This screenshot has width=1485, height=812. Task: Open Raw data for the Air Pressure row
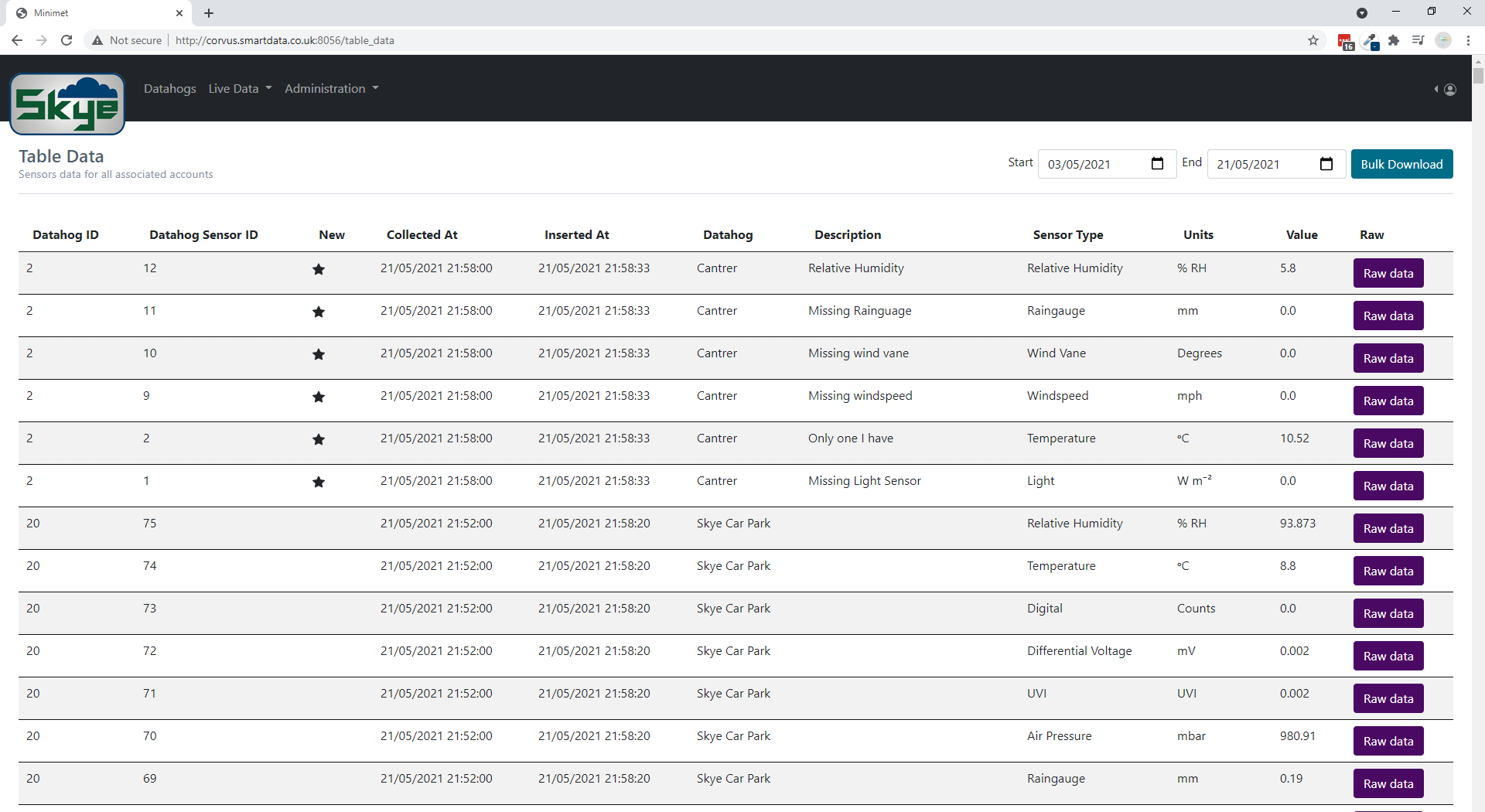pos(1388,741)
